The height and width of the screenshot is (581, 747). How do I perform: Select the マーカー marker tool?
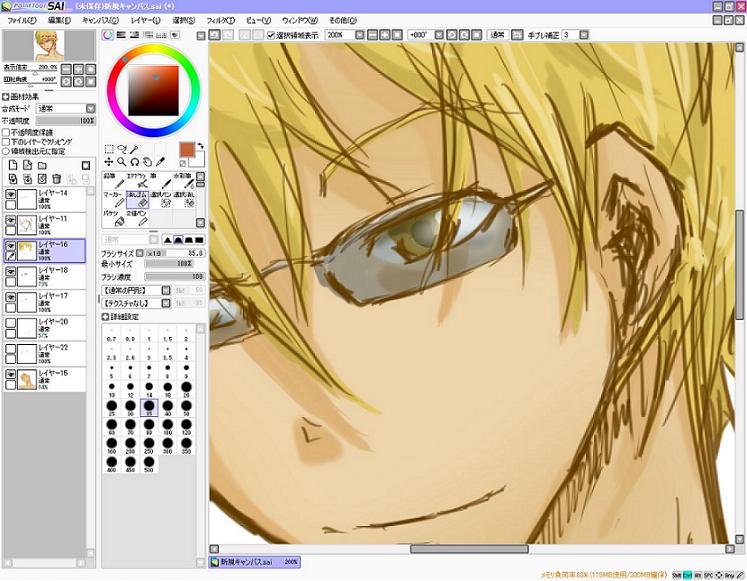tap(114, 200)
